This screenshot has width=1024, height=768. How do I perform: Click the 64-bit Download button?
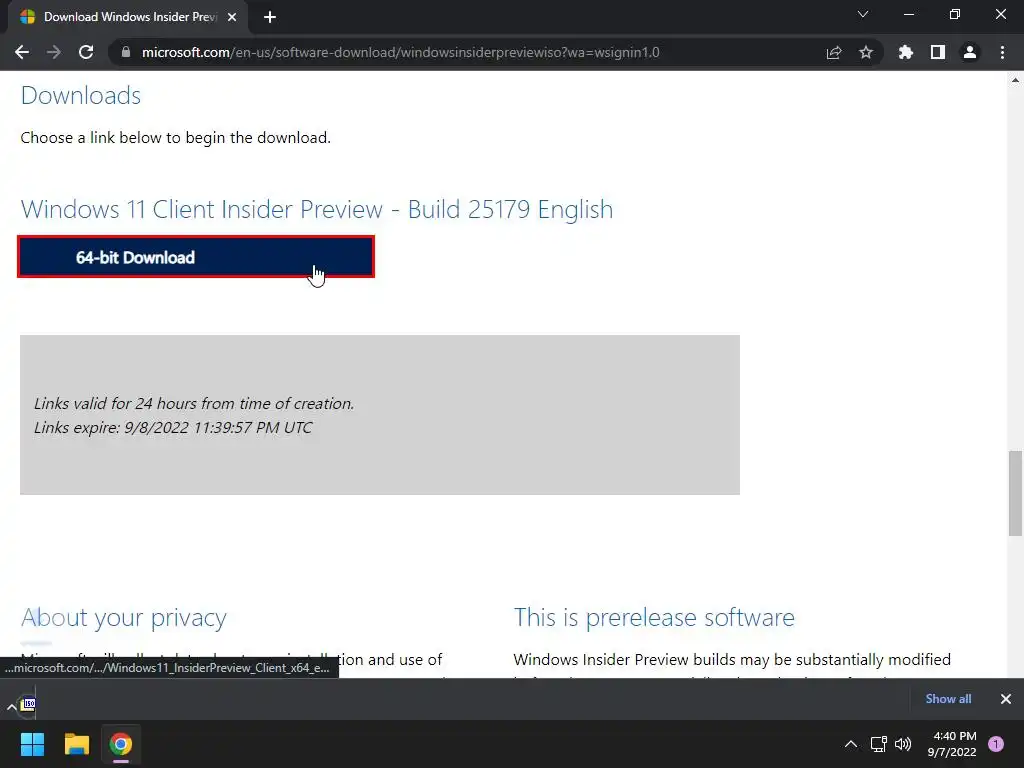[196, 257]
